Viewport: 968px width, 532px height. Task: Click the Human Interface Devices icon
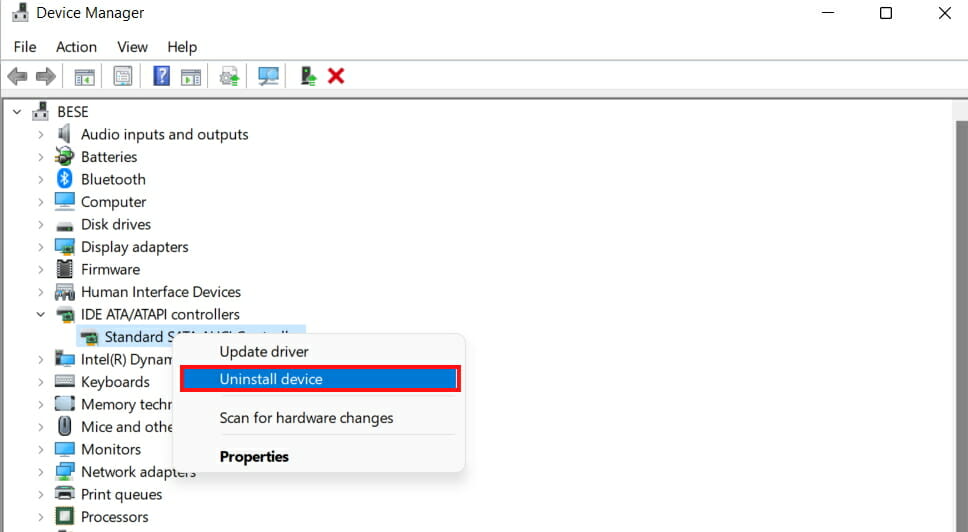(x=64, y=292)
